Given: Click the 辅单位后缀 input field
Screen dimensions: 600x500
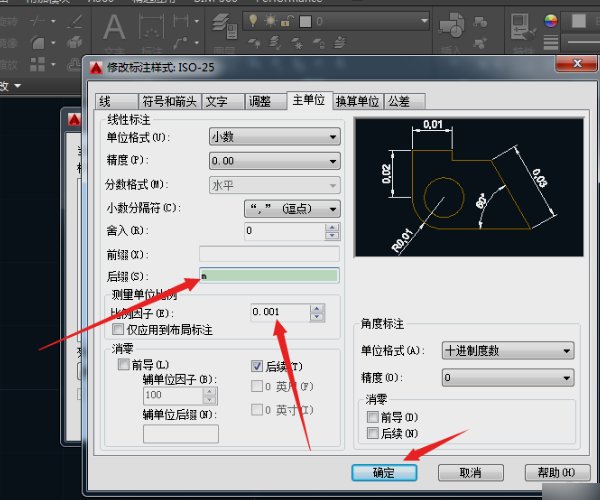Looking at the screenshot, I should point(181,434).
